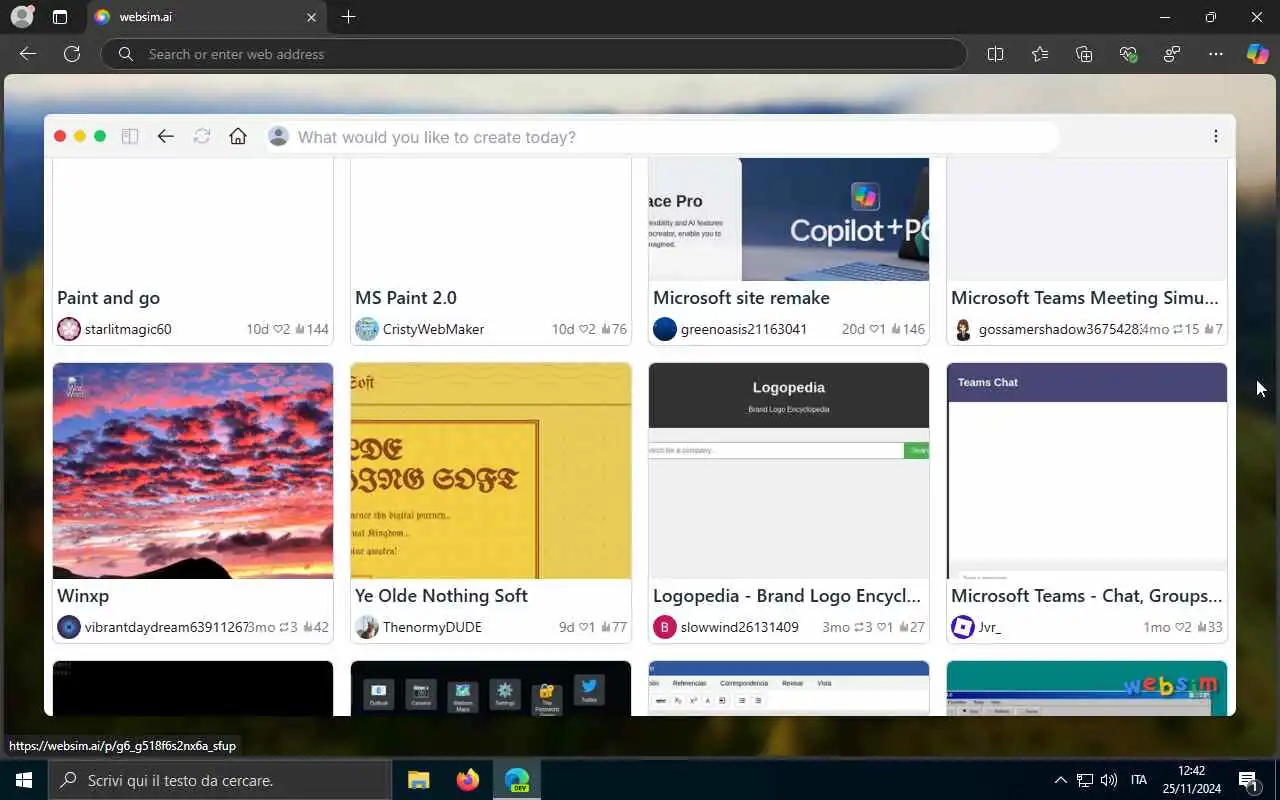Open browser essentials heart icon
This screenshot has width=1280, height=800.
point(1128,54)
